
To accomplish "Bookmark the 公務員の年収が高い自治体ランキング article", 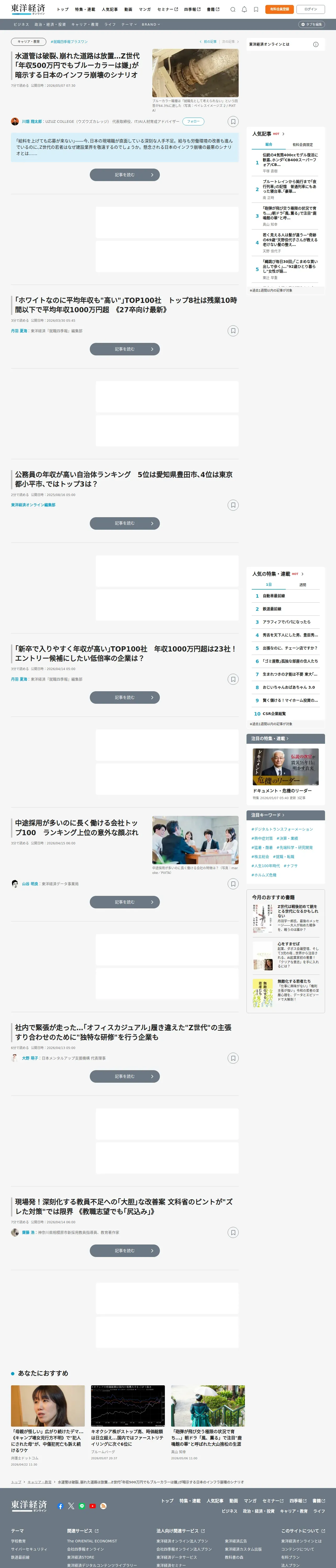I will 233,505.
